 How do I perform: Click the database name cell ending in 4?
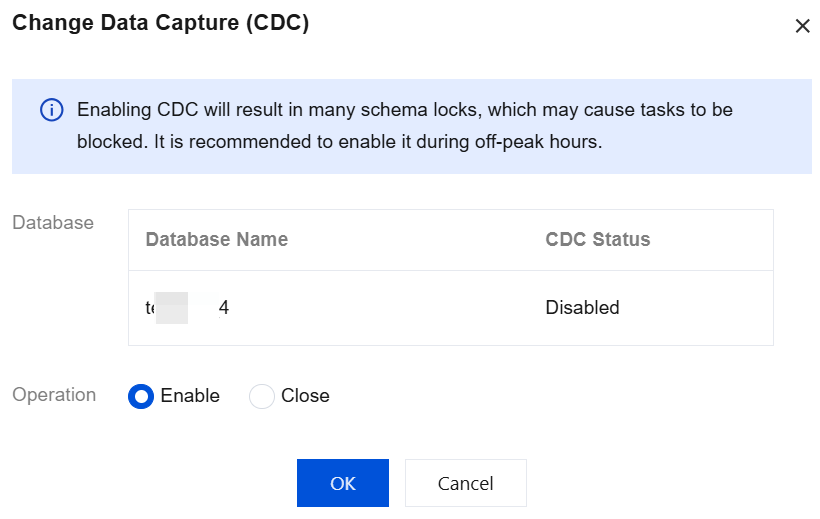tap(188, 308)
